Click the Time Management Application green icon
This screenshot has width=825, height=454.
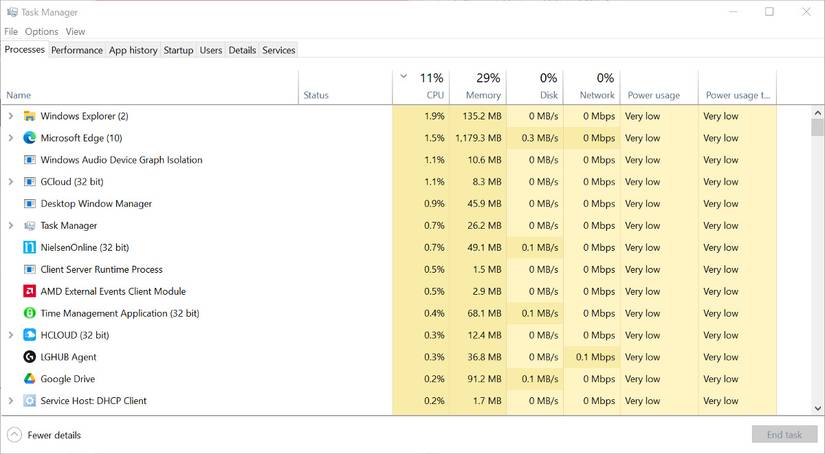(x=29, y=313)
